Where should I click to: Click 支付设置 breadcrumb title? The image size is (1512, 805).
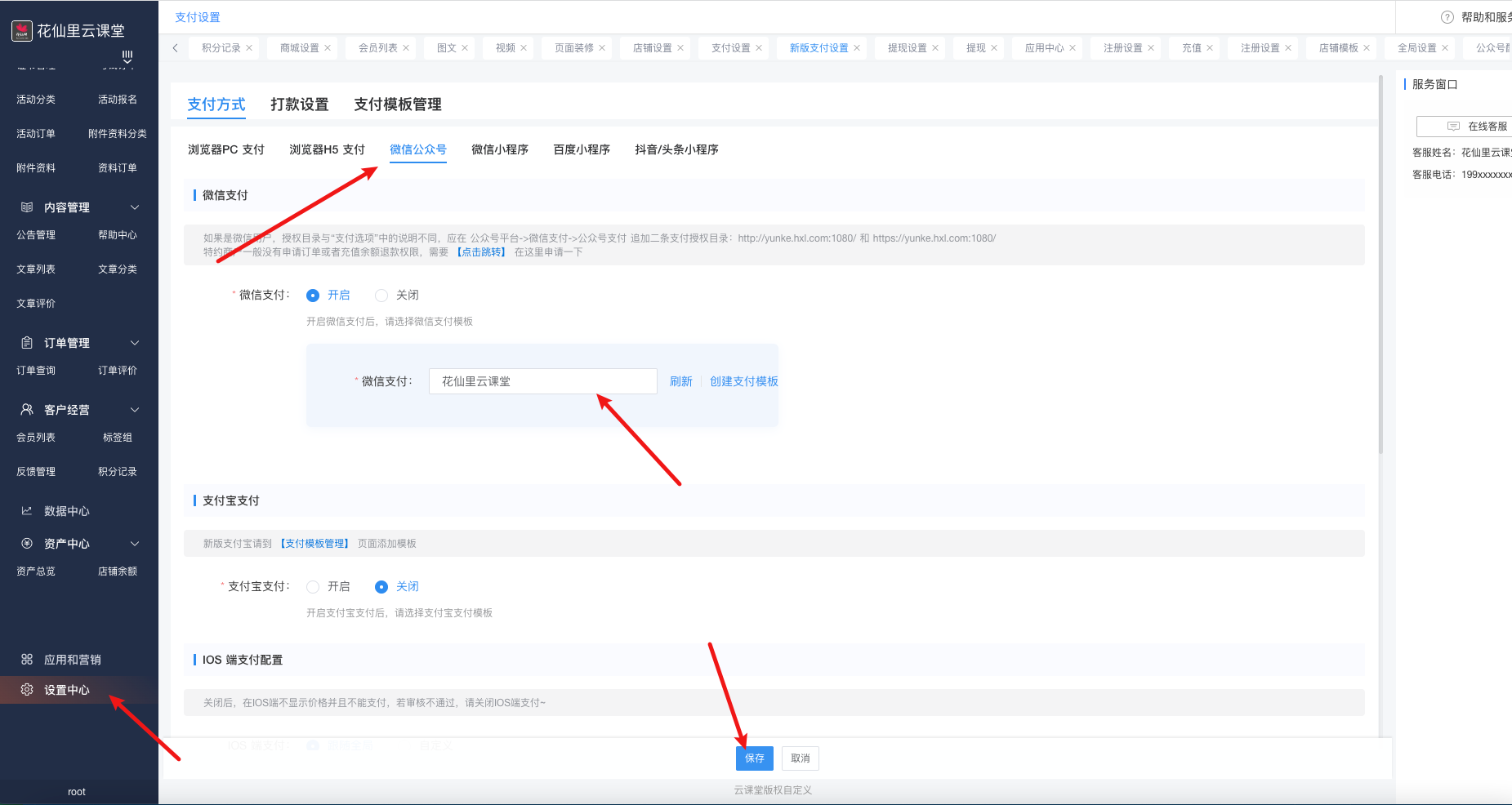[x=198, y=17]
